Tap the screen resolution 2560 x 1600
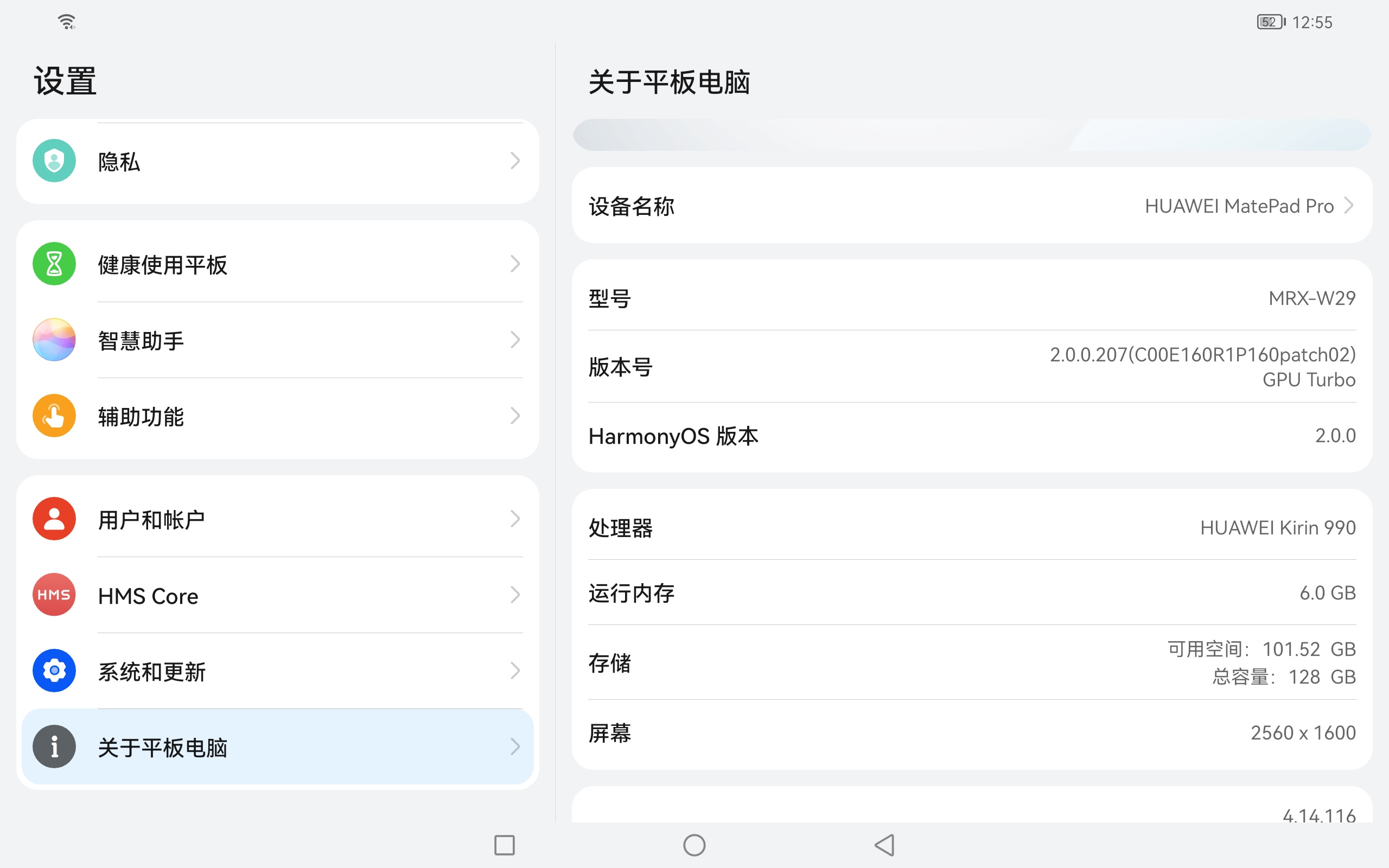This screenshot has width=1389, height=868. [1303, 732]
